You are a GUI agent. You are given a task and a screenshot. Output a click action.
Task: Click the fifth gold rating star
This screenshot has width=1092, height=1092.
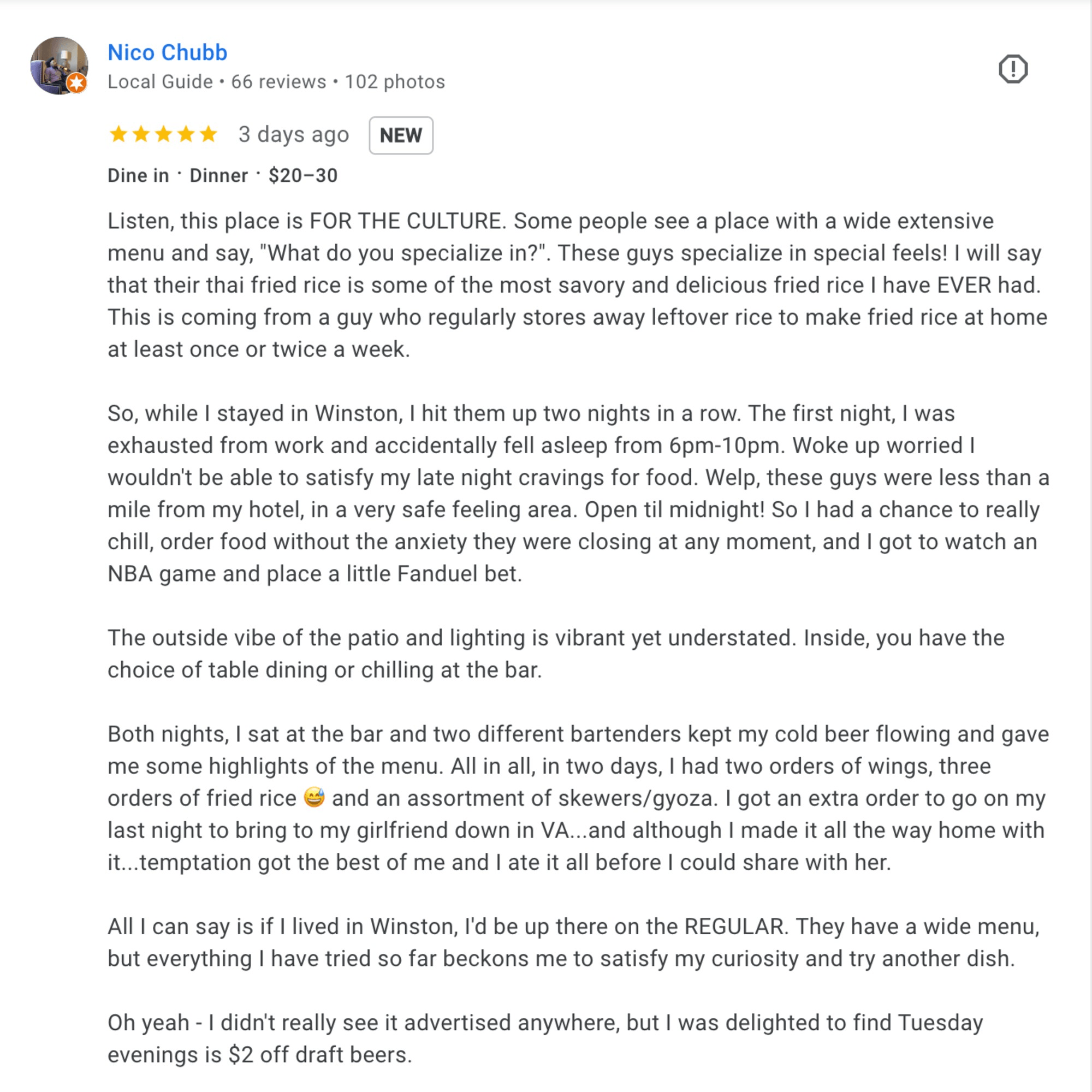point(209,134)
